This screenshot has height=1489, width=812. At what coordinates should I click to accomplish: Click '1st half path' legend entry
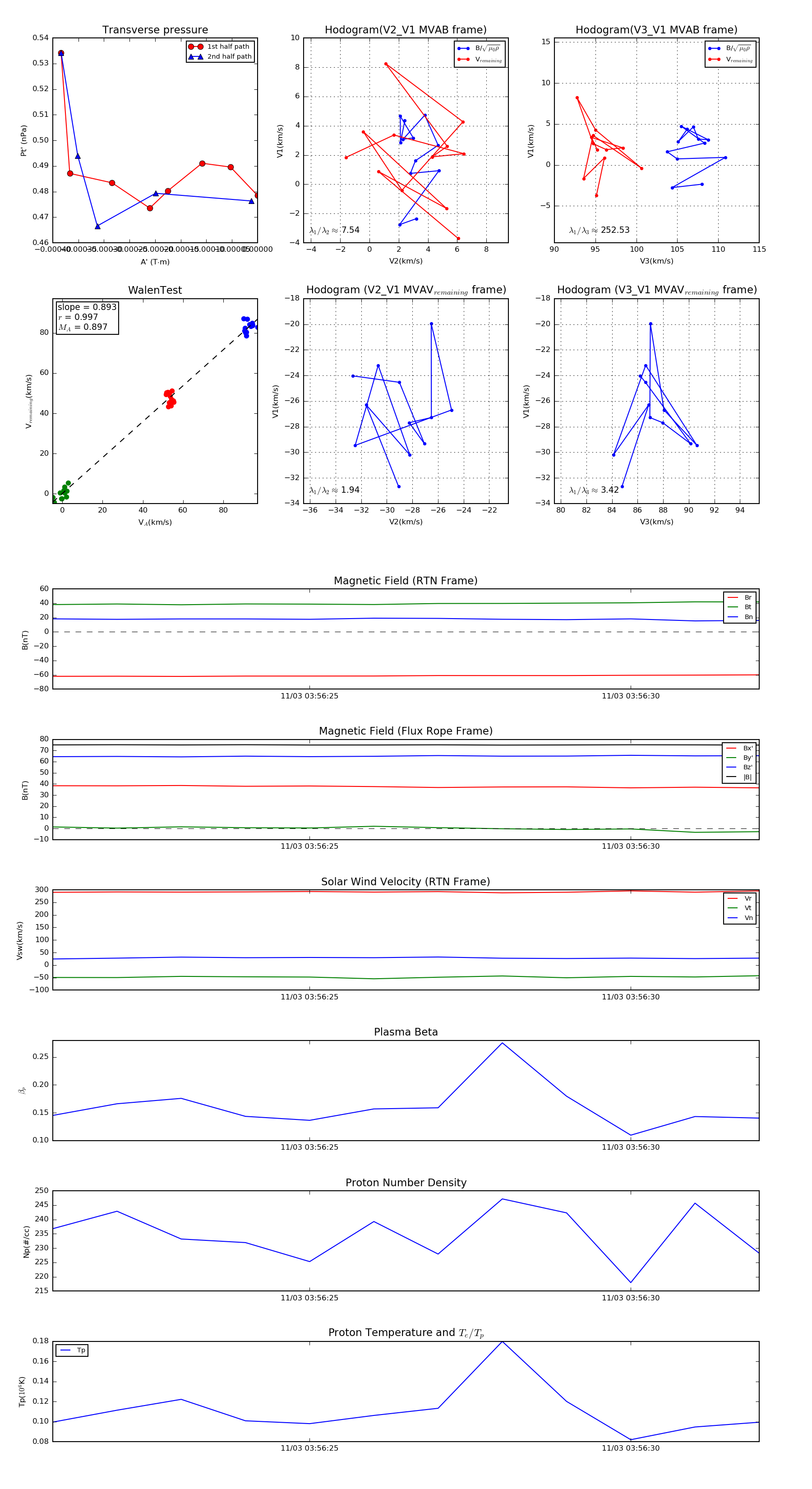[220, 47]
